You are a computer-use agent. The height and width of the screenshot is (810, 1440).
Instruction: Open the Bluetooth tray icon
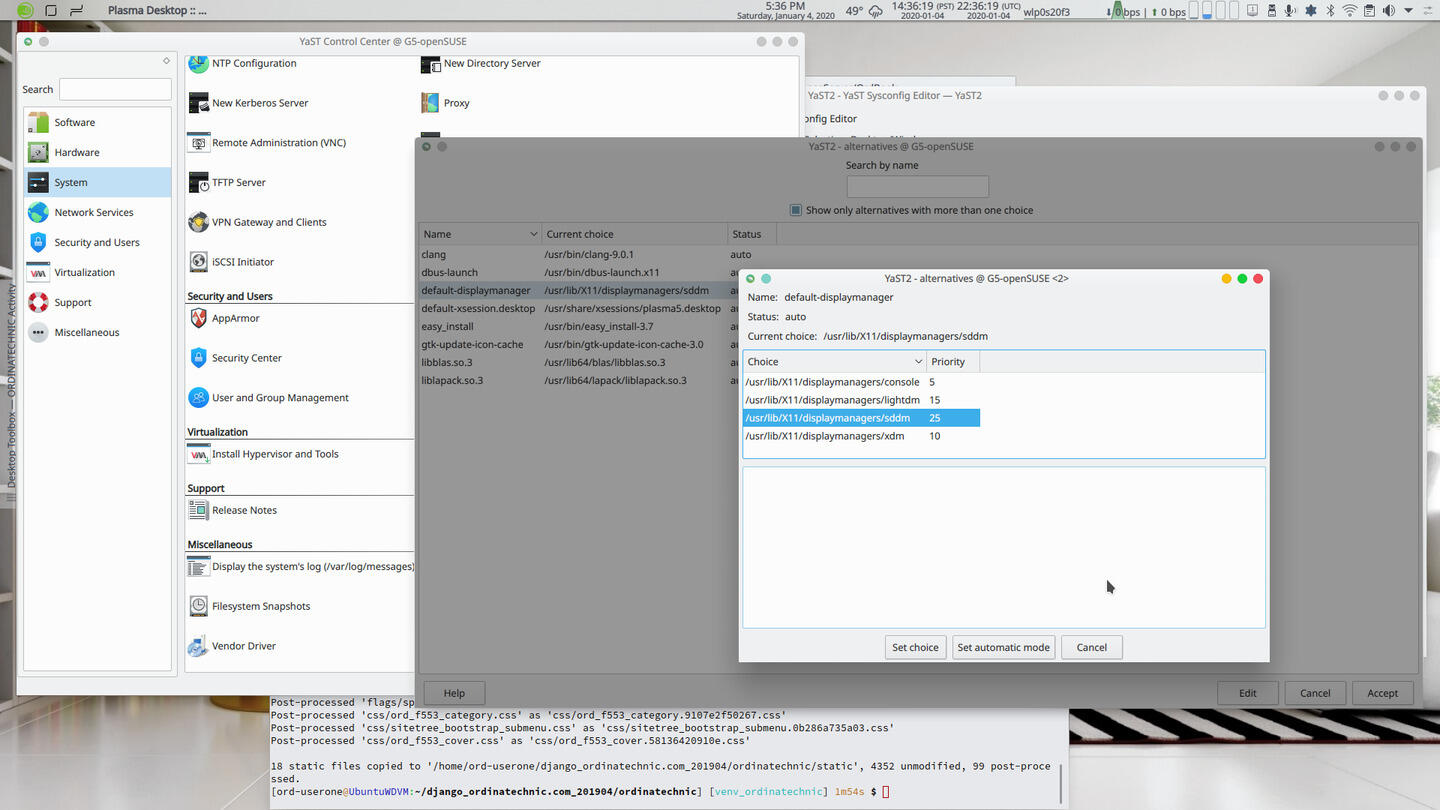1330,11
